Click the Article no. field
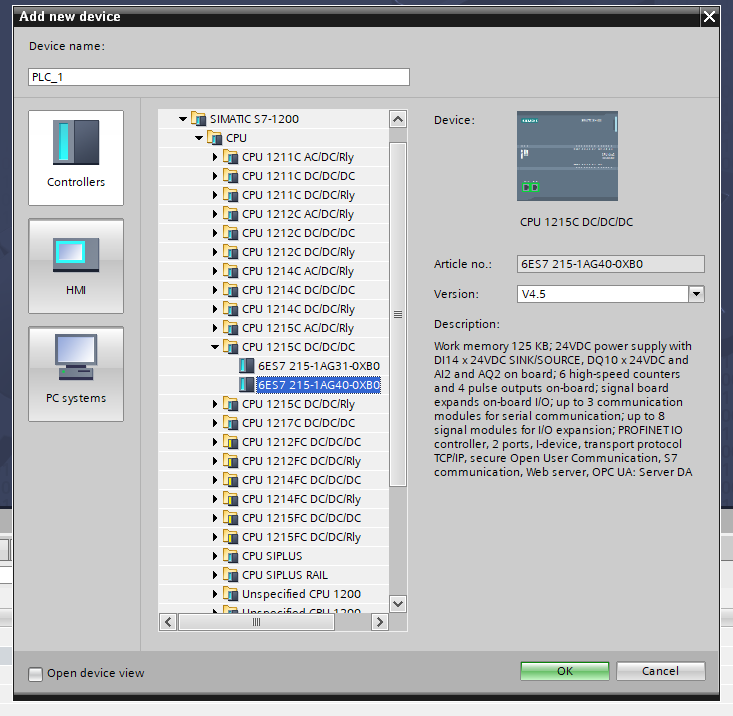Screen dimensions: 733x716 click(x=611, y=264)
